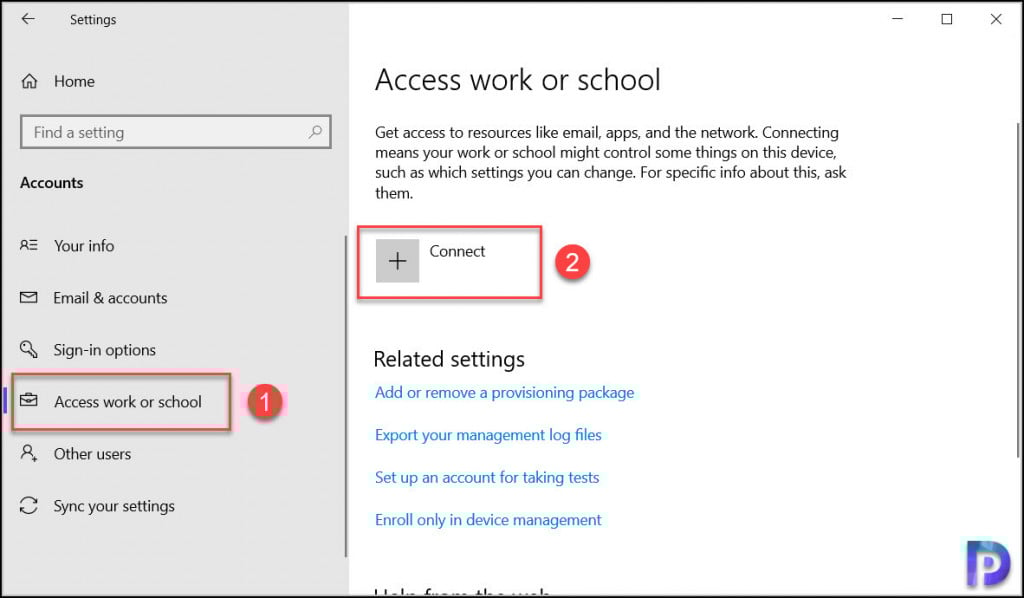The image size is (1024, 598).
Task: Maximize the Settings window
Action: click(x=946, y=19)
